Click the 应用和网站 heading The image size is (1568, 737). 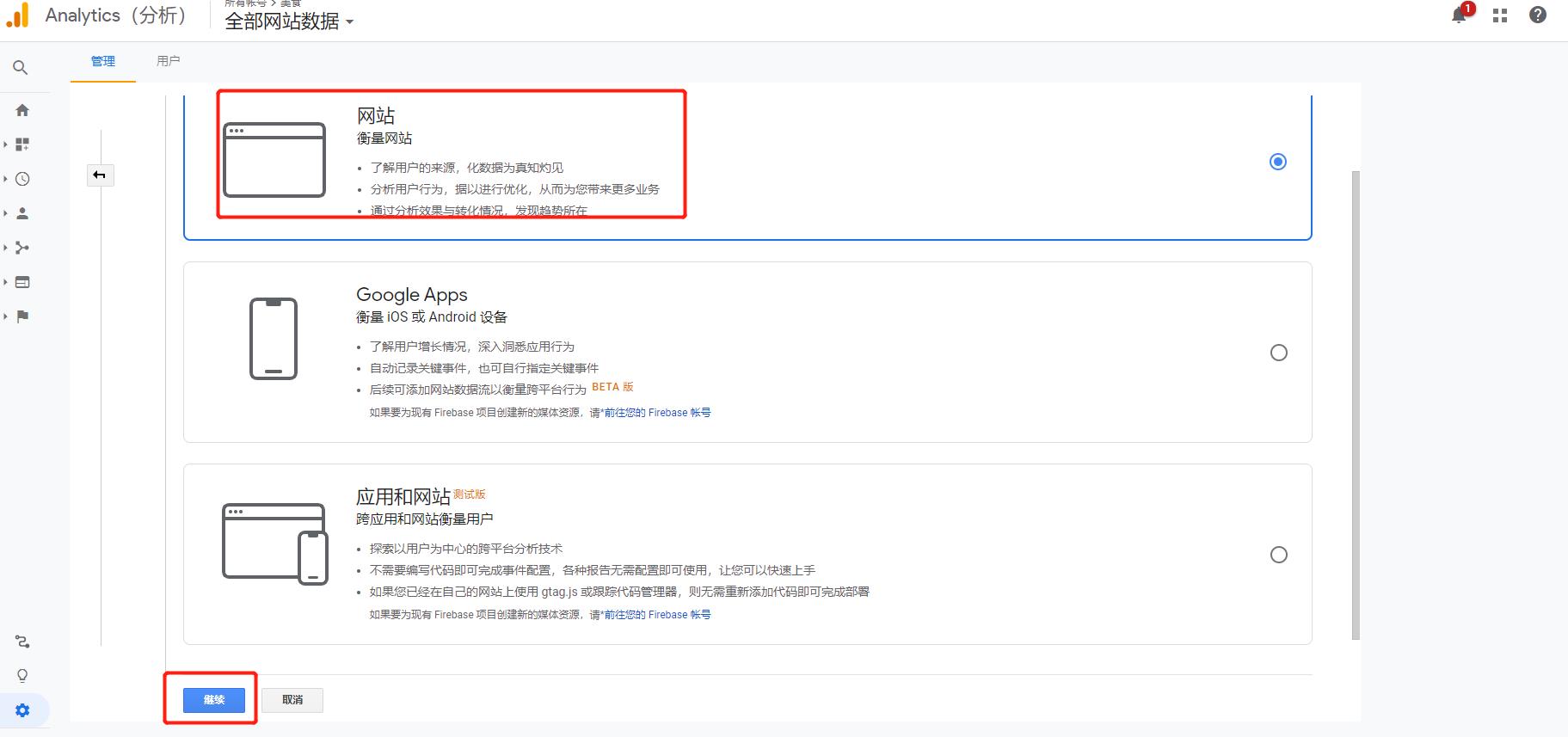[403, 497]
